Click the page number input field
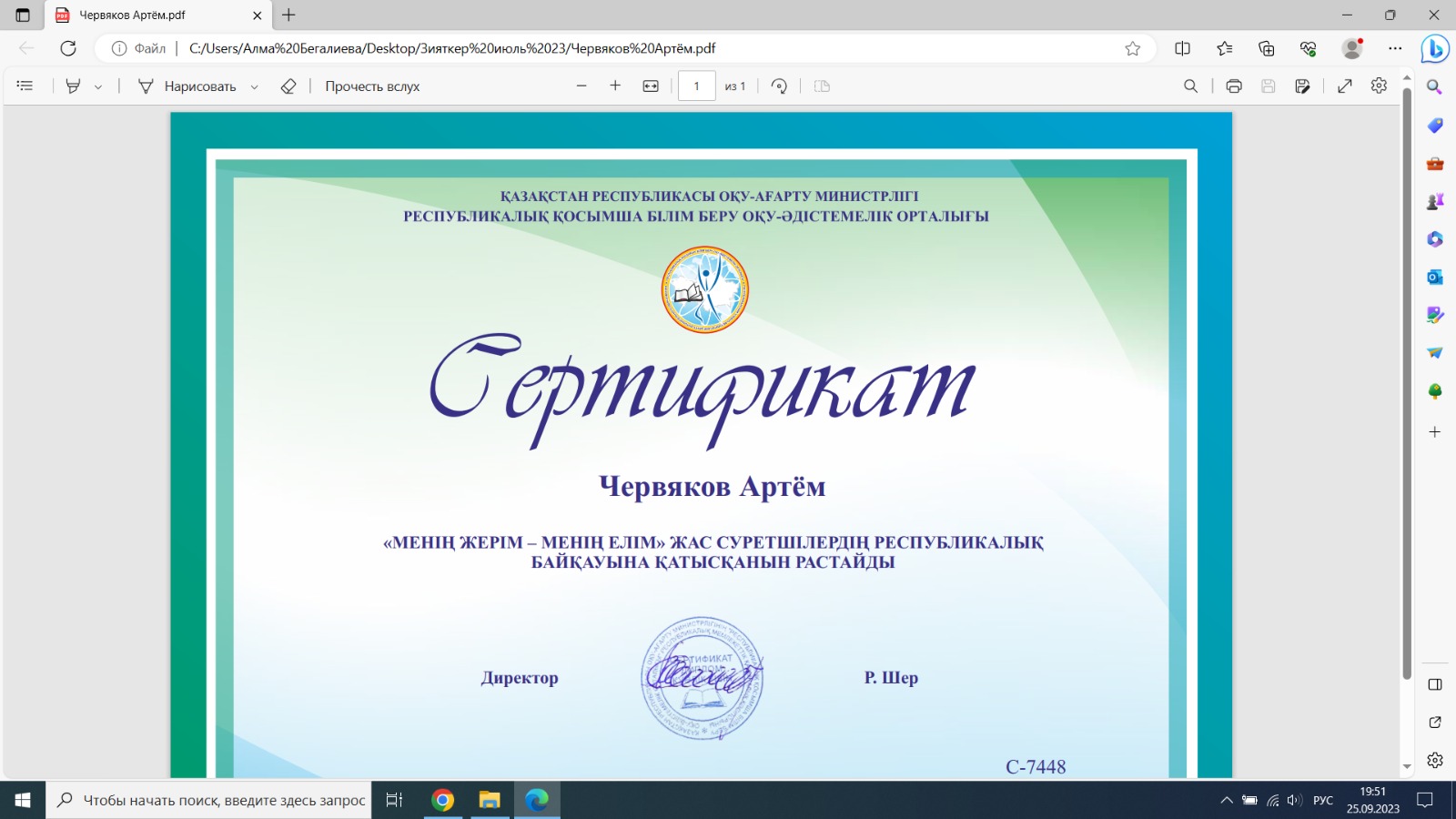1456x819 pixels. (x=696, y=86)
